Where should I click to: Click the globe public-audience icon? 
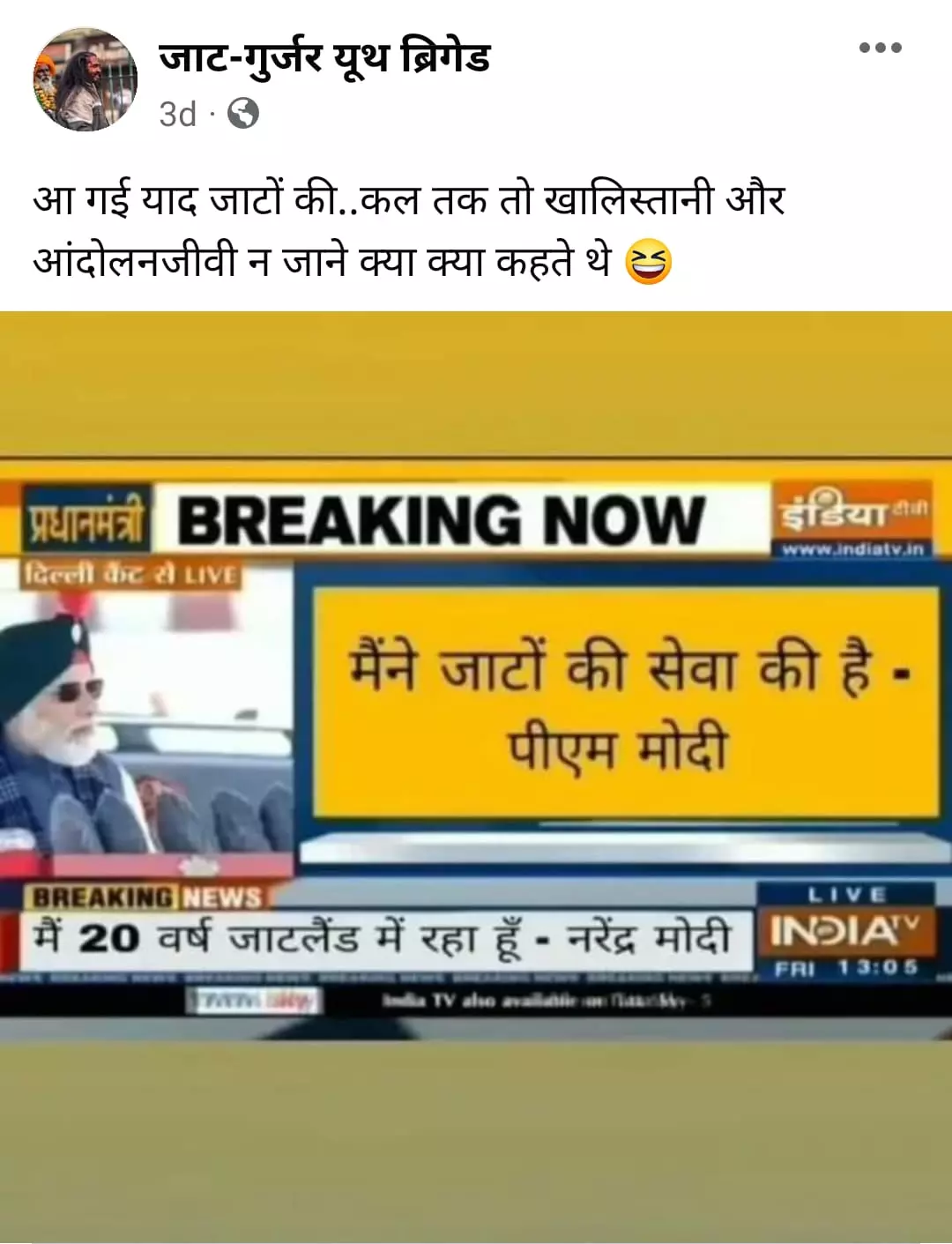(243, 114)
